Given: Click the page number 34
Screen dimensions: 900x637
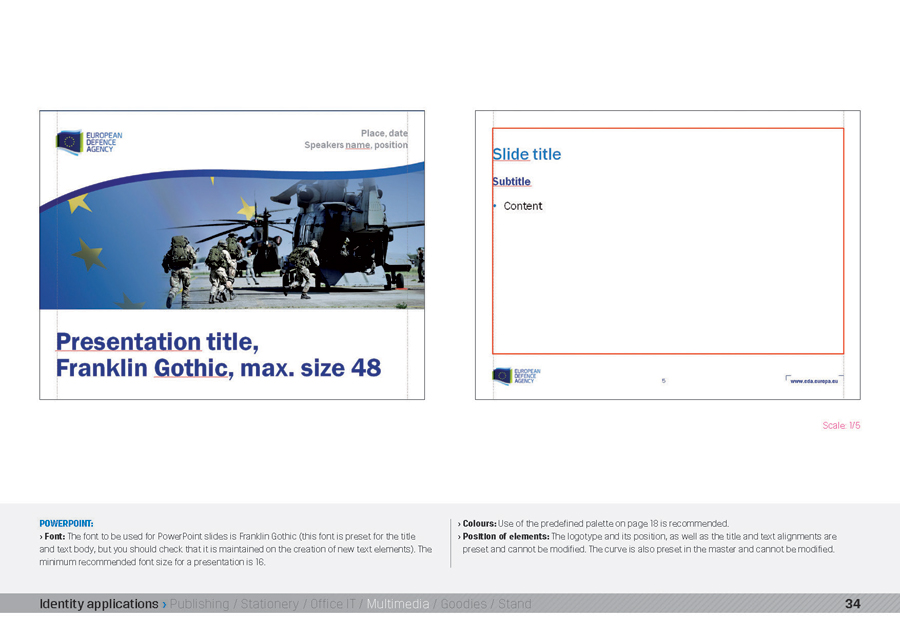Looking at the screenshot, I should pyautogui.click(x=852, y=604).
